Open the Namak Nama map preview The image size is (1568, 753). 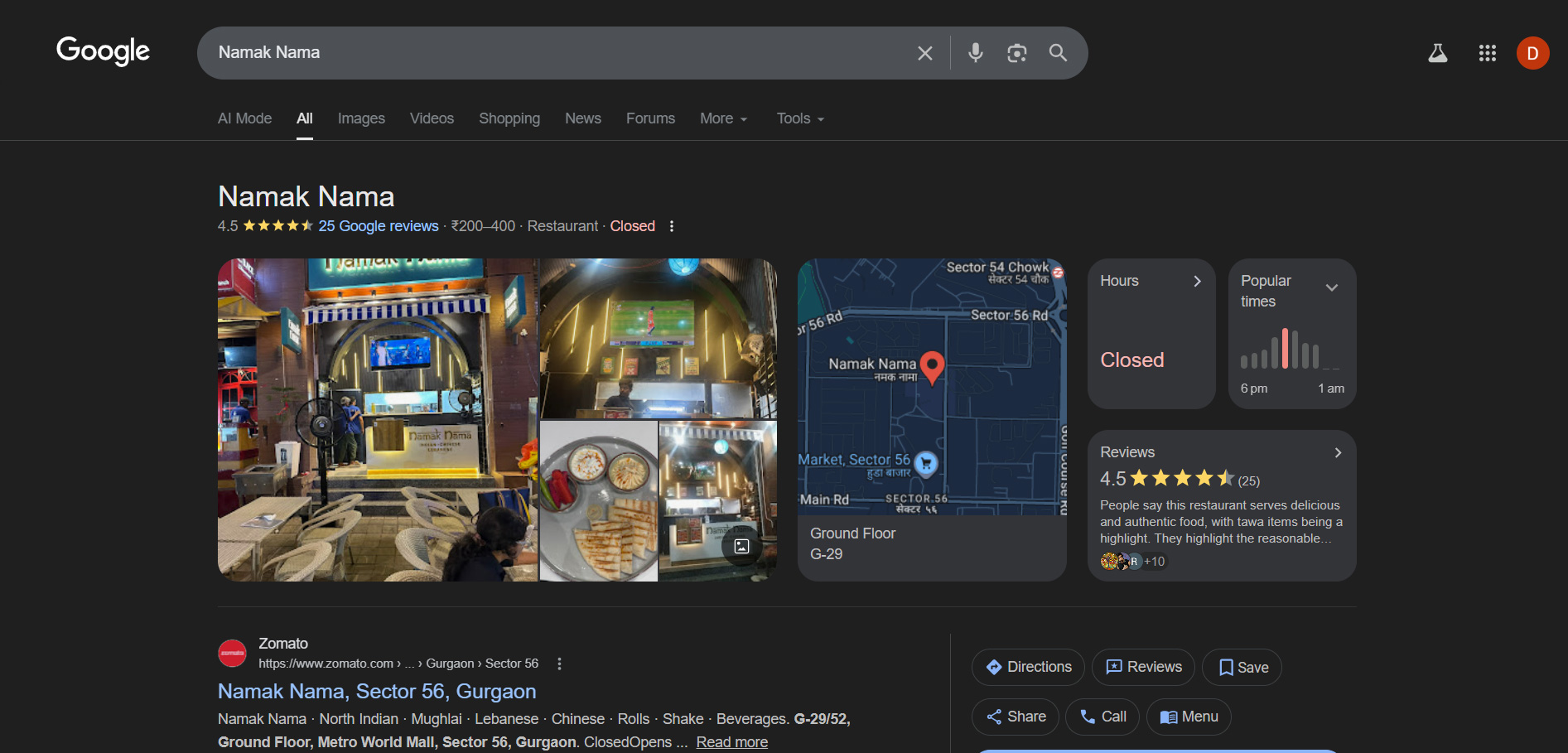931,387
